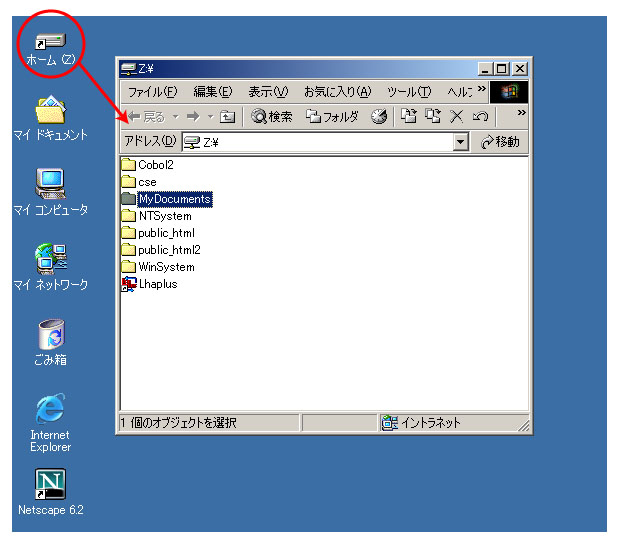Click the Windows logo throbber icon
Screen dimensions: 617x536
point(509,92)
